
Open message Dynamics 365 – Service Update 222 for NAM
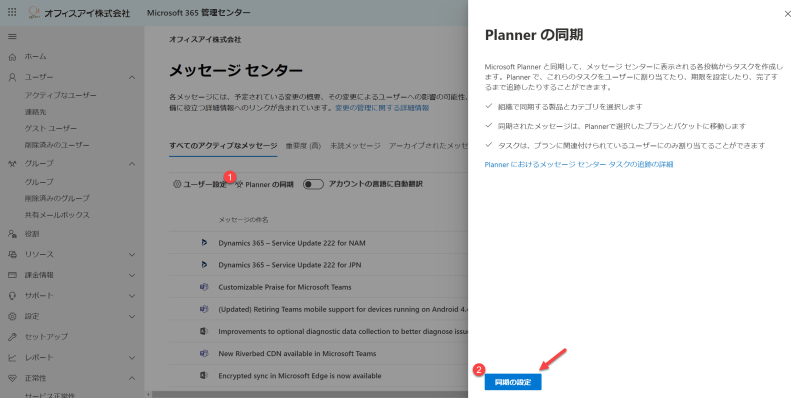(x=292, y=243)
